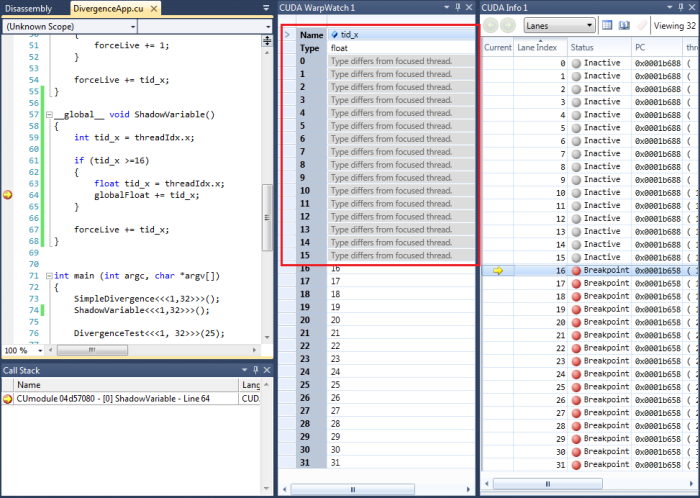
Task: Switch to the Disassembly tab
Action: (24, 8)
